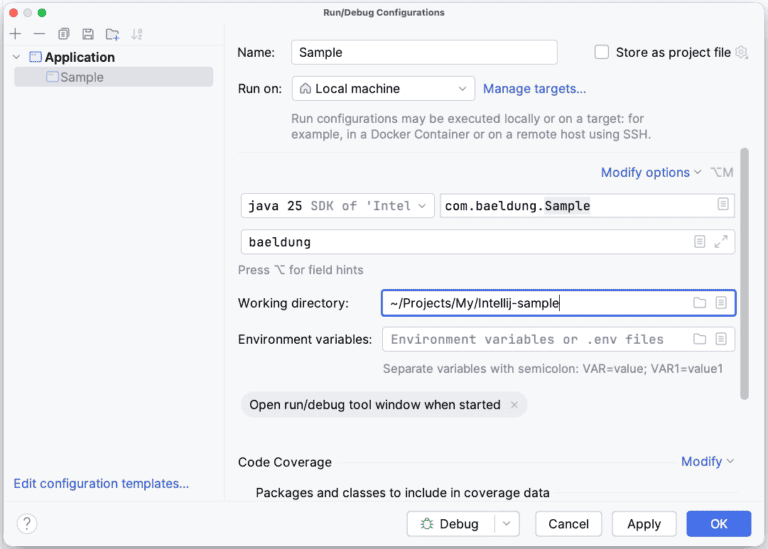Browse for main class using list icon
Viewport: 768px width, 549px height.
point(723,204)
